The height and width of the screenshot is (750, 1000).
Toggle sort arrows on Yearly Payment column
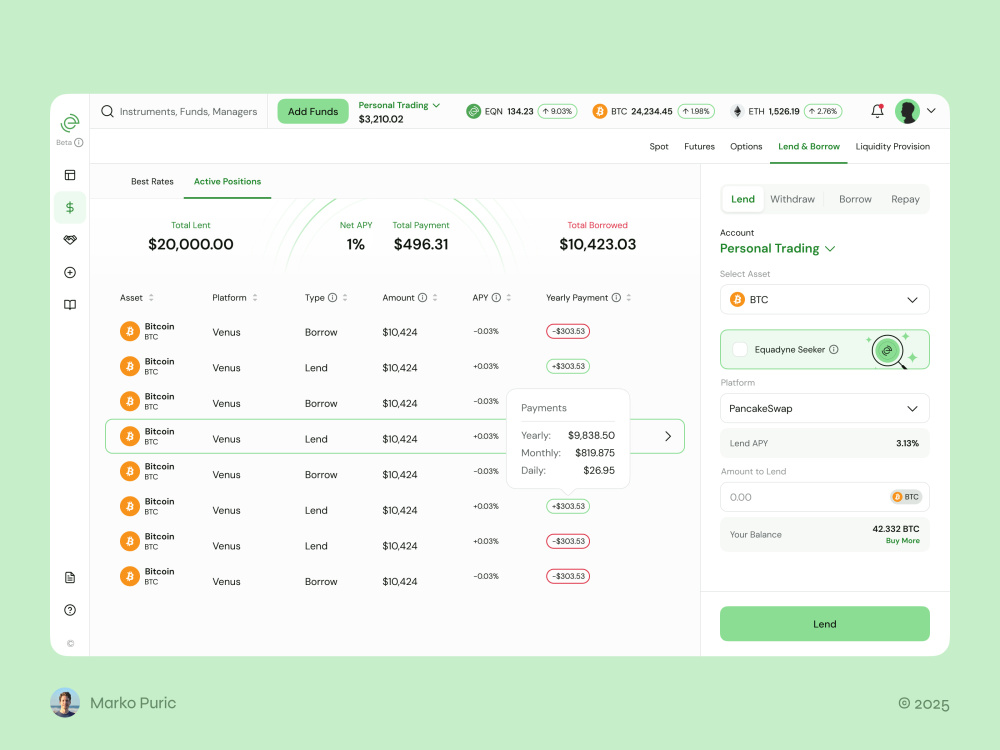pos(629,298)
